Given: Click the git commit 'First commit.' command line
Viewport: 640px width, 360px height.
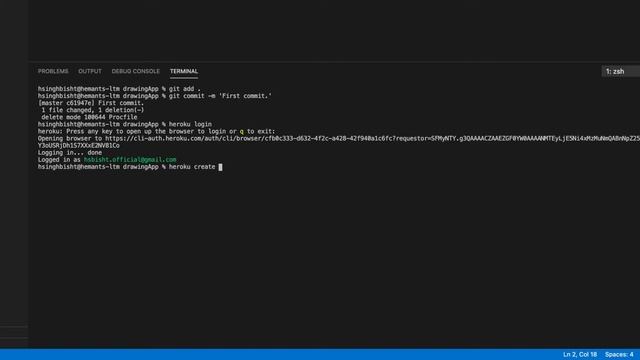Looking at the screenshot, I should coord(155,96).
